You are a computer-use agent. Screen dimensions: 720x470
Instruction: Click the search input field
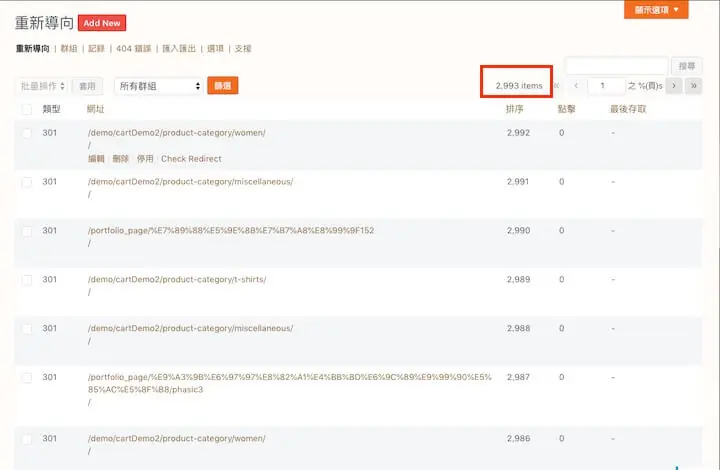(616, 66)
